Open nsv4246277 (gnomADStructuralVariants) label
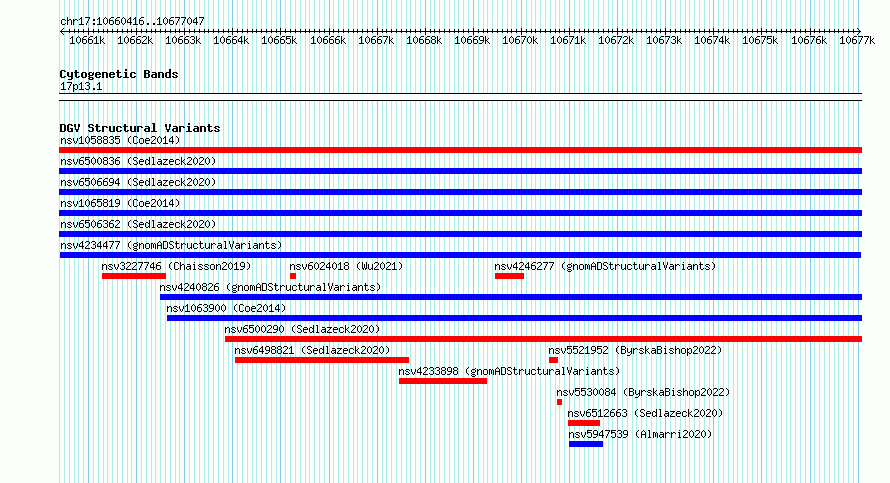This screenshot has width=890, height=483. (605, 266)
